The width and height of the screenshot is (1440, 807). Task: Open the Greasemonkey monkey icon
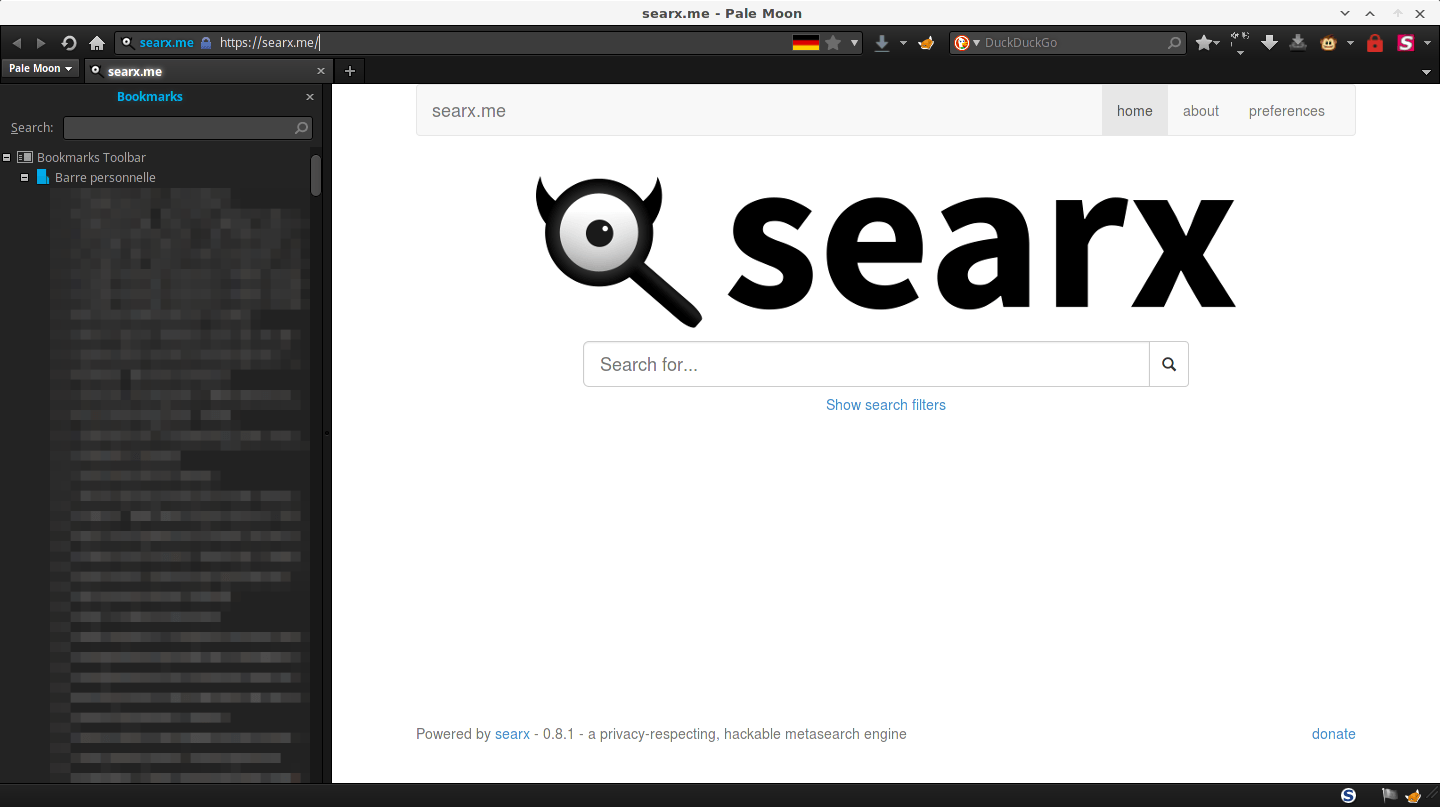click(1329, 43)
